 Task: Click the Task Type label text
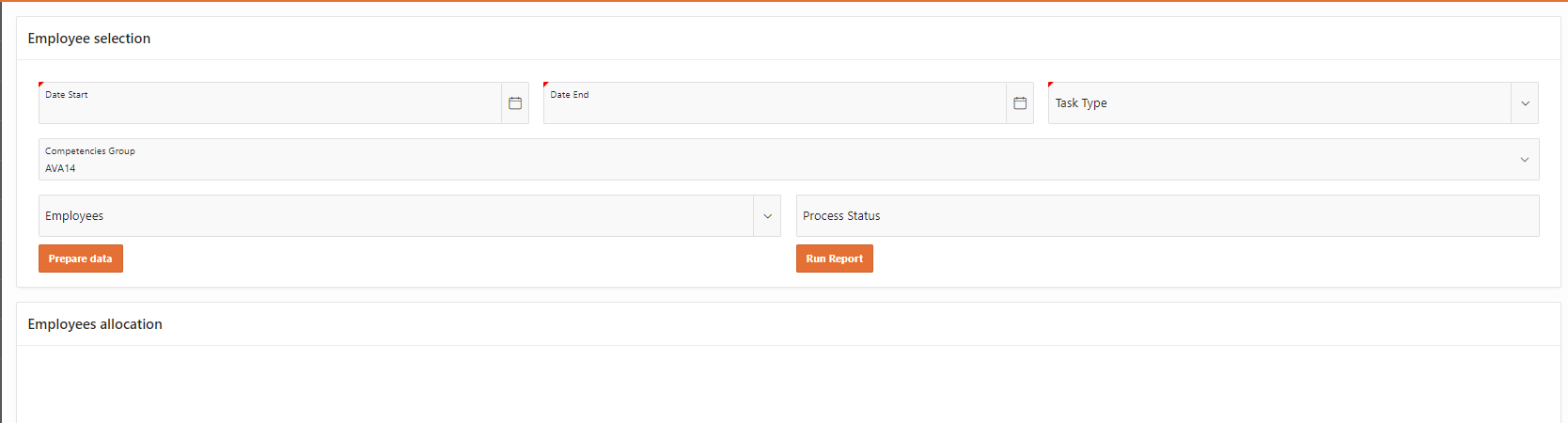(x=1081, y=103)
